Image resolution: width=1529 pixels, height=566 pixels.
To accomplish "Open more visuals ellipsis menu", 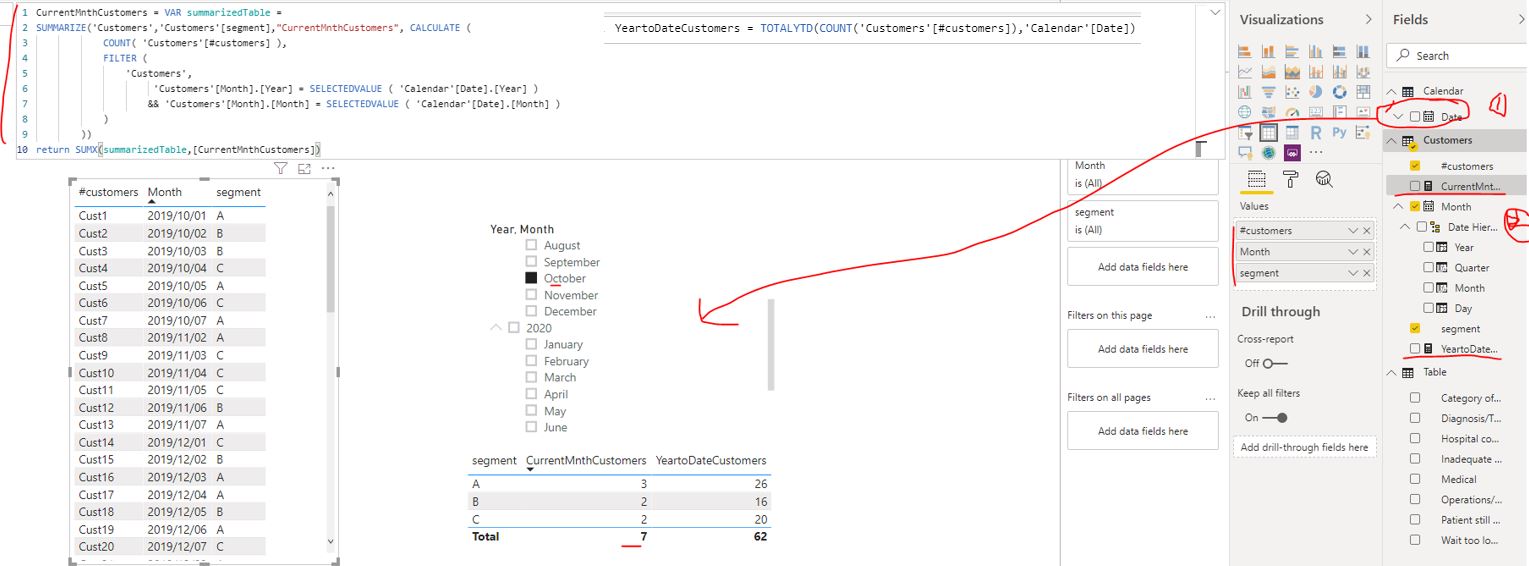I will coord(1316,153).
